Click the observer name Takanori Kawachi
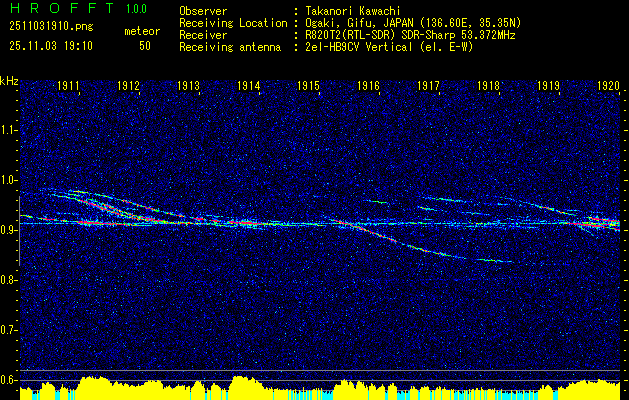Image resolution: width=629 pixels, height=400 pixels. (352, 11)
